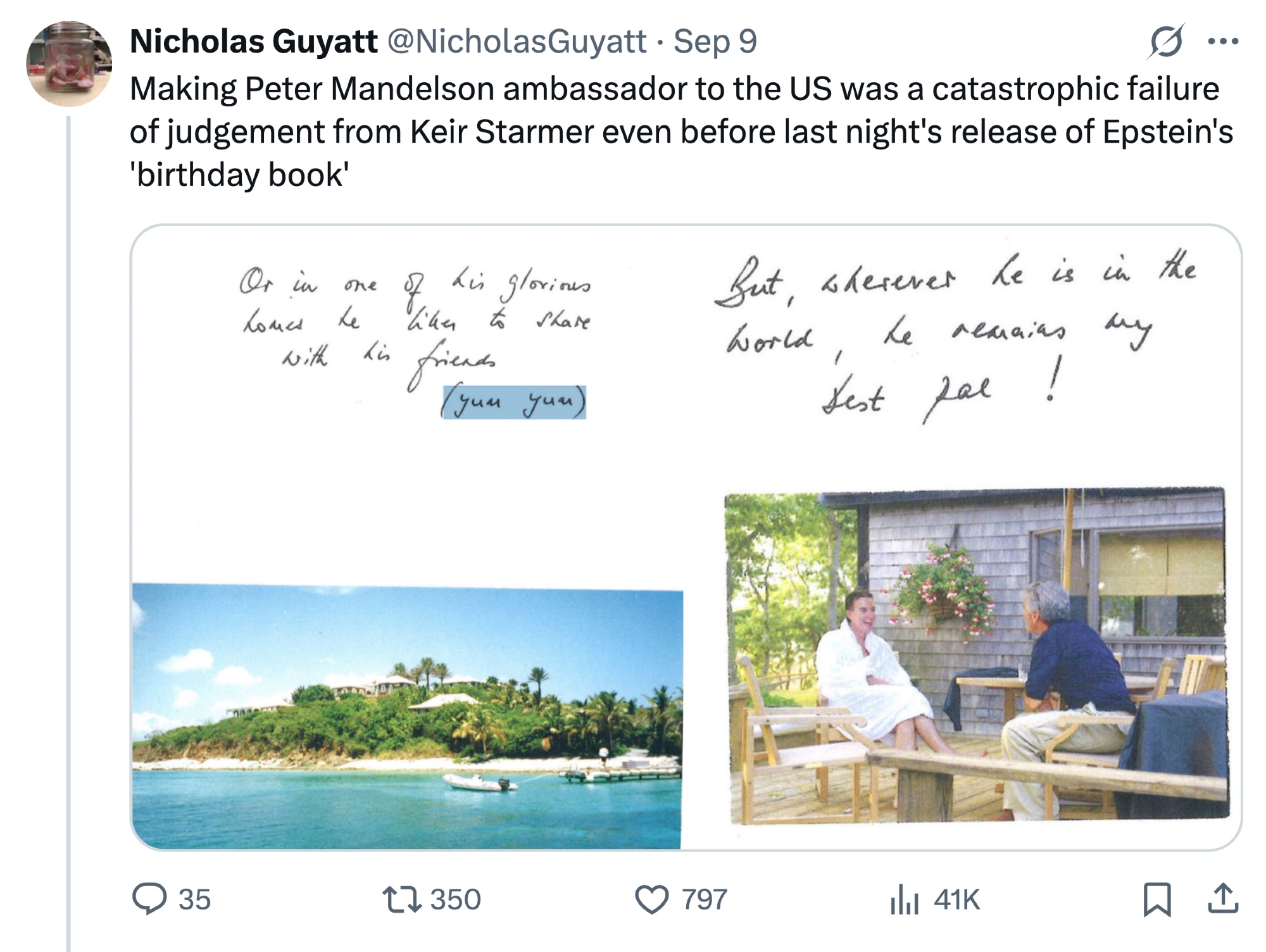The width and height of the screenshot is (1266, 952).
Task: Click the 41K views count
Action: (956, 899)
